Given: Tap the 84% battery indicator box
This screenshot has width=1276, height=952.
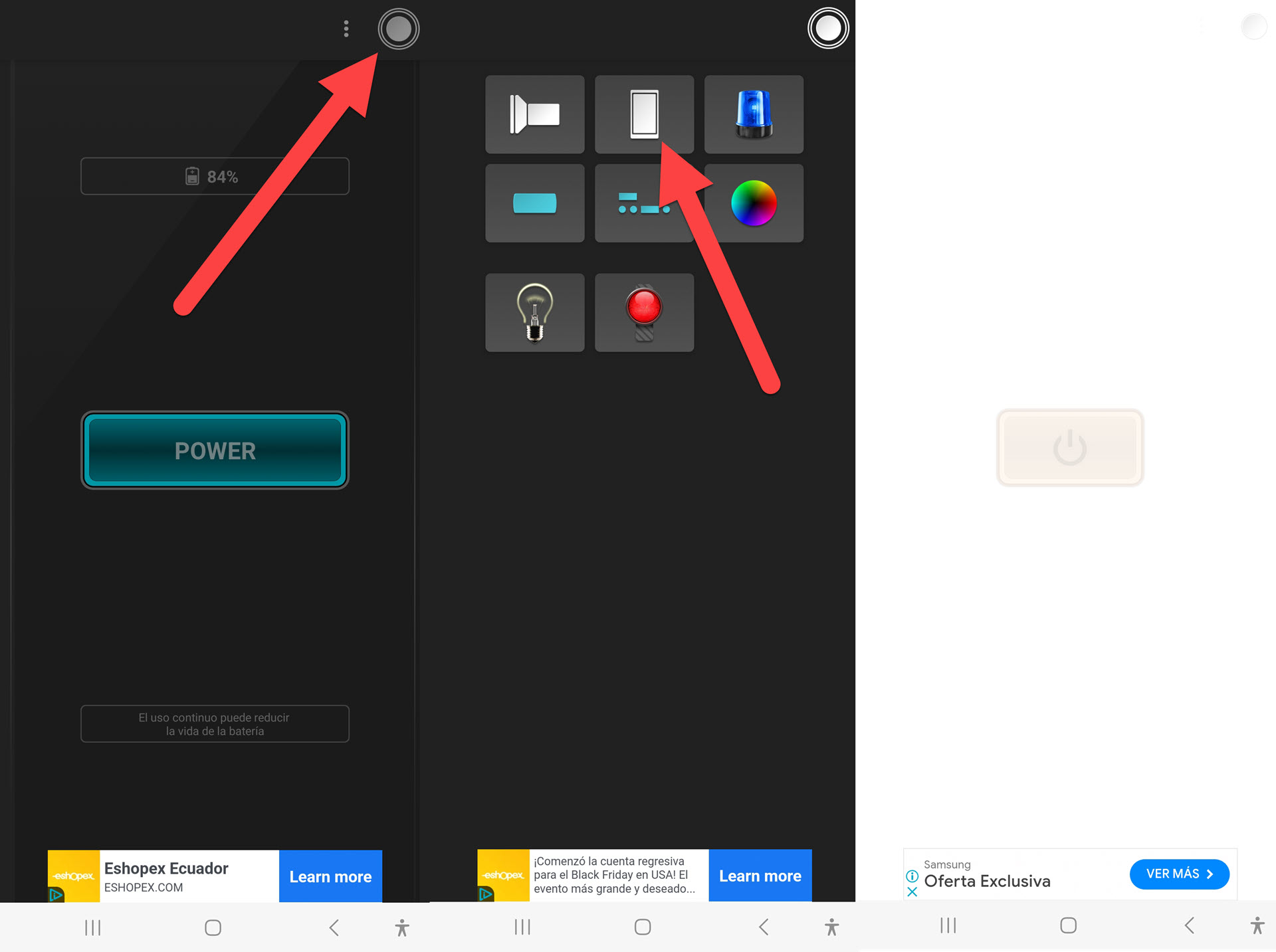Looking at the screenshot, I should tap(215, 176).
